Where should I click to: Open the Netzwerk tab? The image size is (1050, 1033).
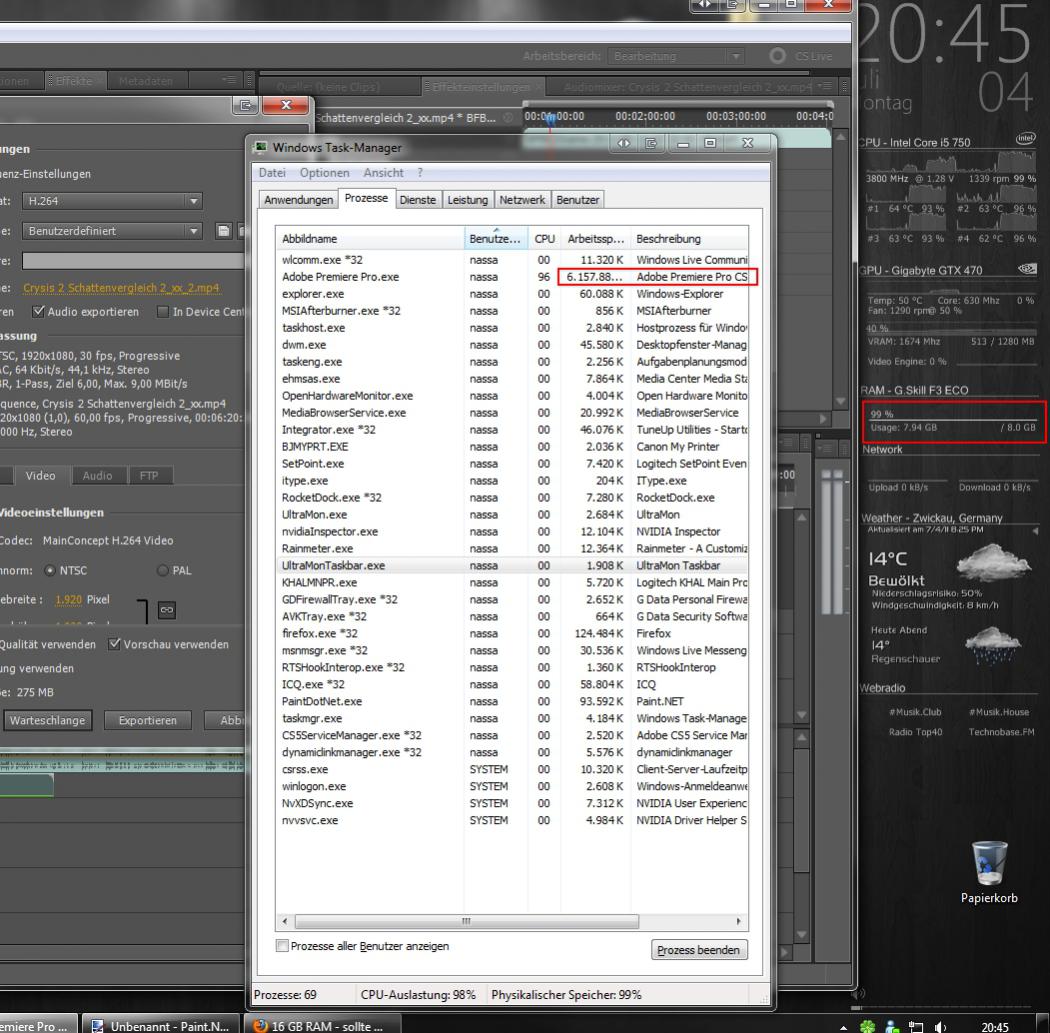522,200
